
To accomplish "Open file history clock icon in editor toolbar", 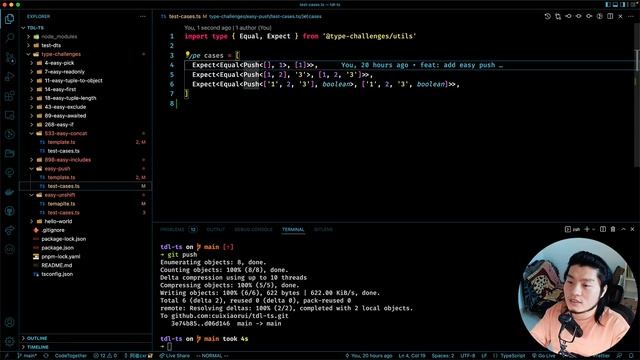I will [547, 16].
